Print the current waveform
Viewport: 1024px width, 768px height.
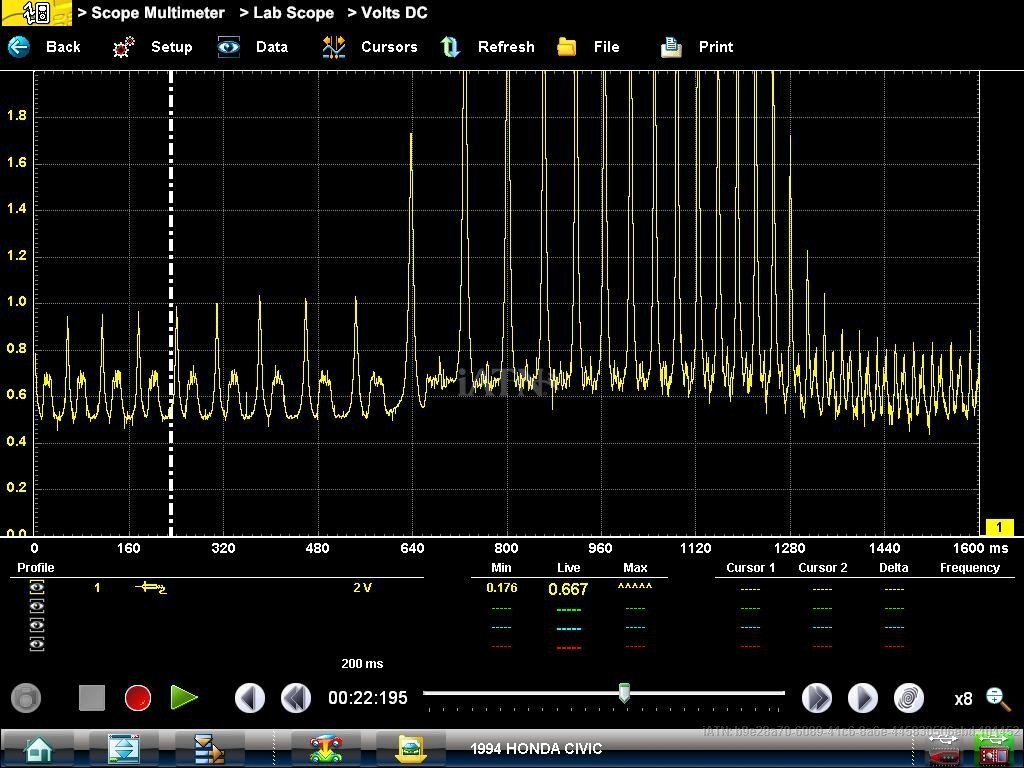[x=671, y=47]
